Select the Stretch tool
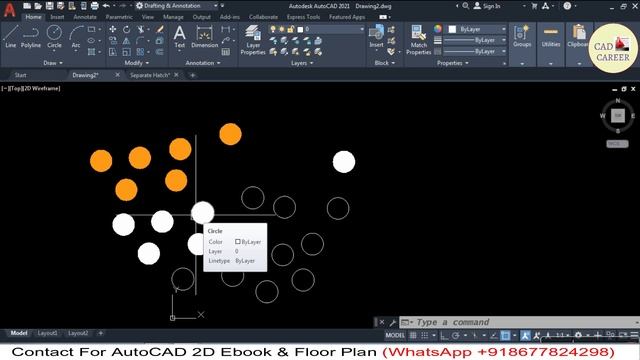The height and width of the screenshot is (360, 640). 113,52
